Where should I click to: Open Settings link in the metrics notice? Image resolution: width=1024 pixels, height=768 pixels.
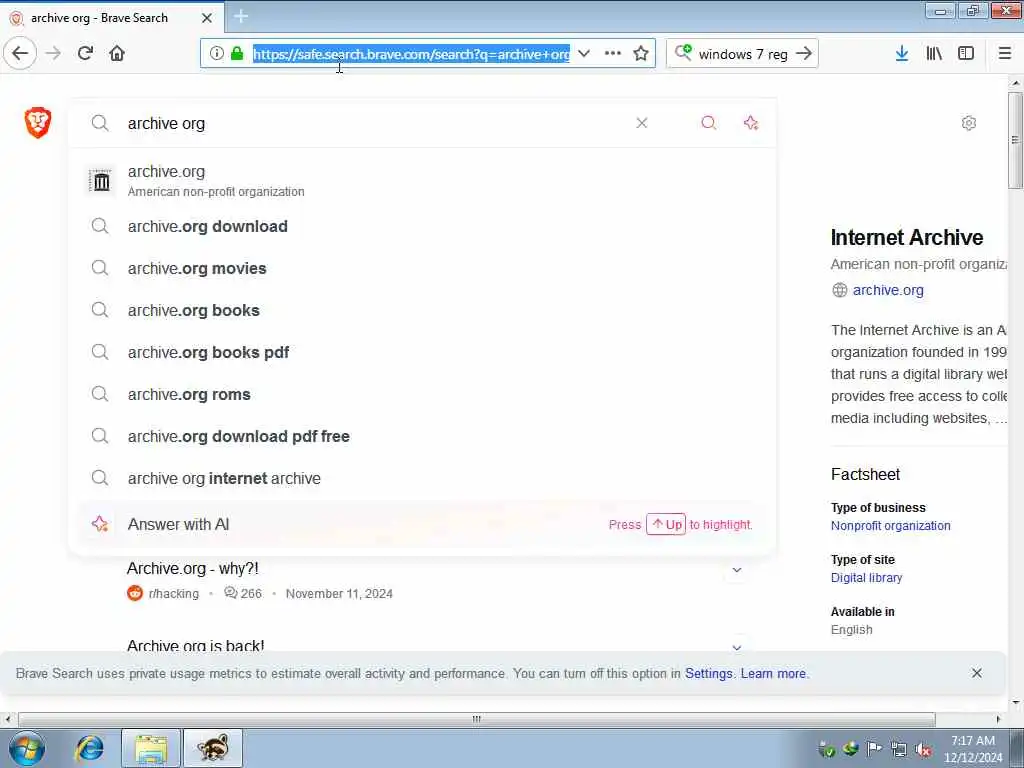point(709,673)
